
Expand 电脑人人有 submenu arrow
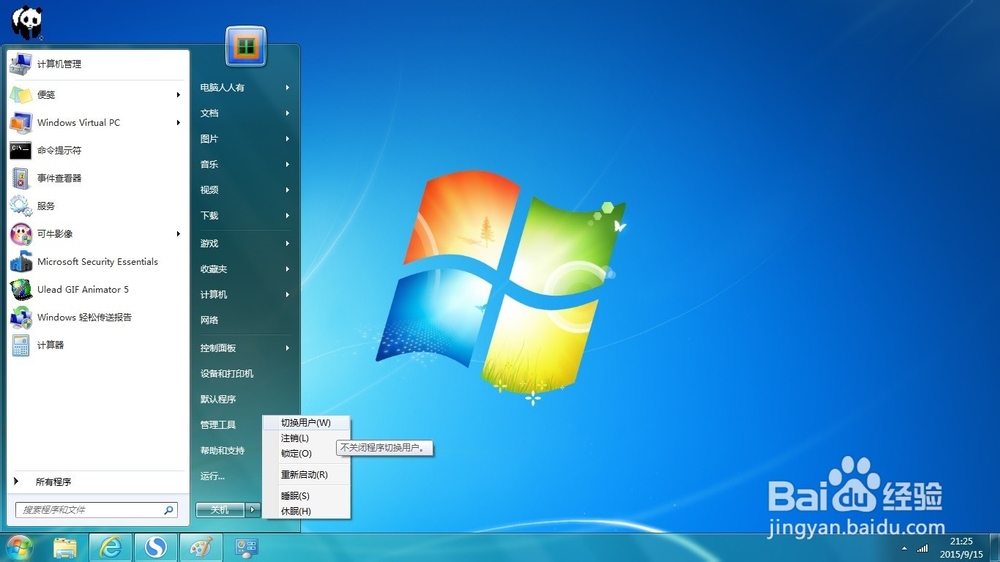coord(288,87)
